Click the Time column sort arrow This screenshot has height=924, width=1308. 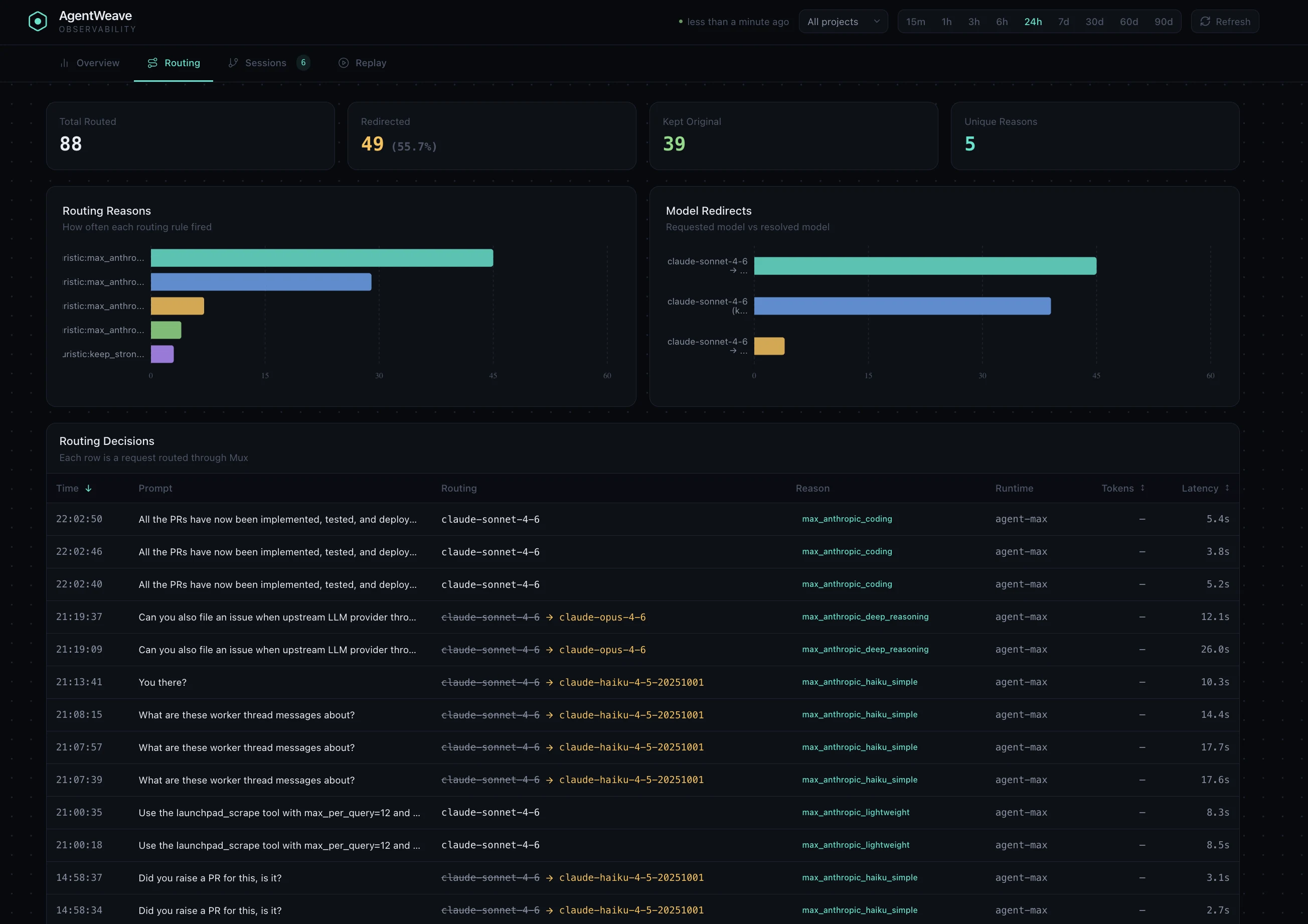pos(88,488)
